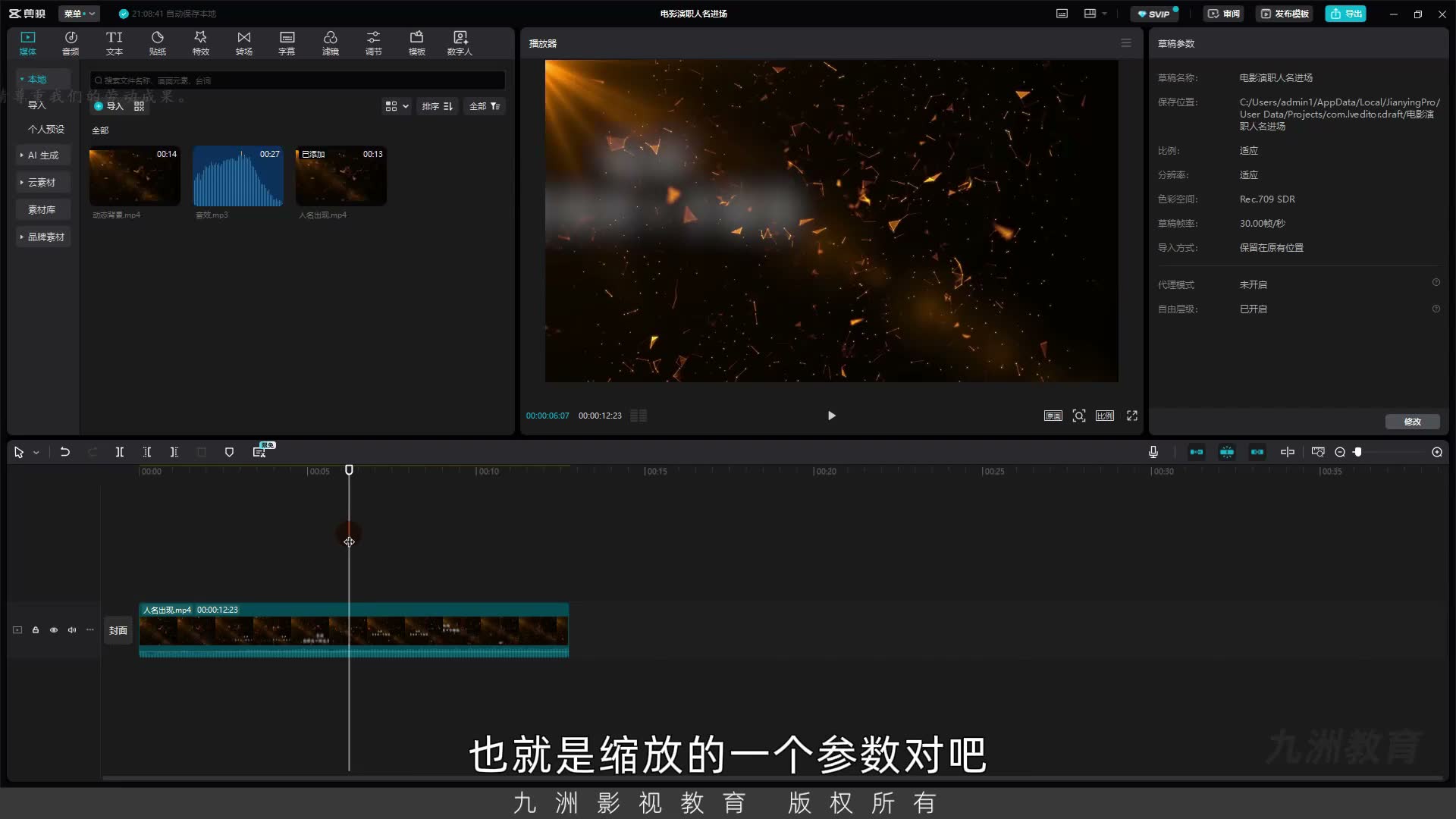Expand the 品牌素材 brand materials section
The width and height of the screenshot is (1456, 819).
[x=43, y=237]
